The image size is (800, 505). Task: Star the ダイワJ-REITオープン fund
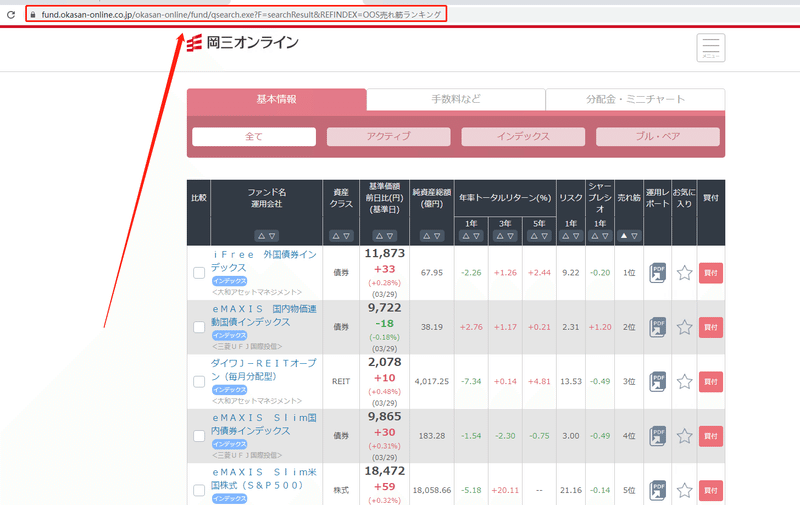coord(684,382)
